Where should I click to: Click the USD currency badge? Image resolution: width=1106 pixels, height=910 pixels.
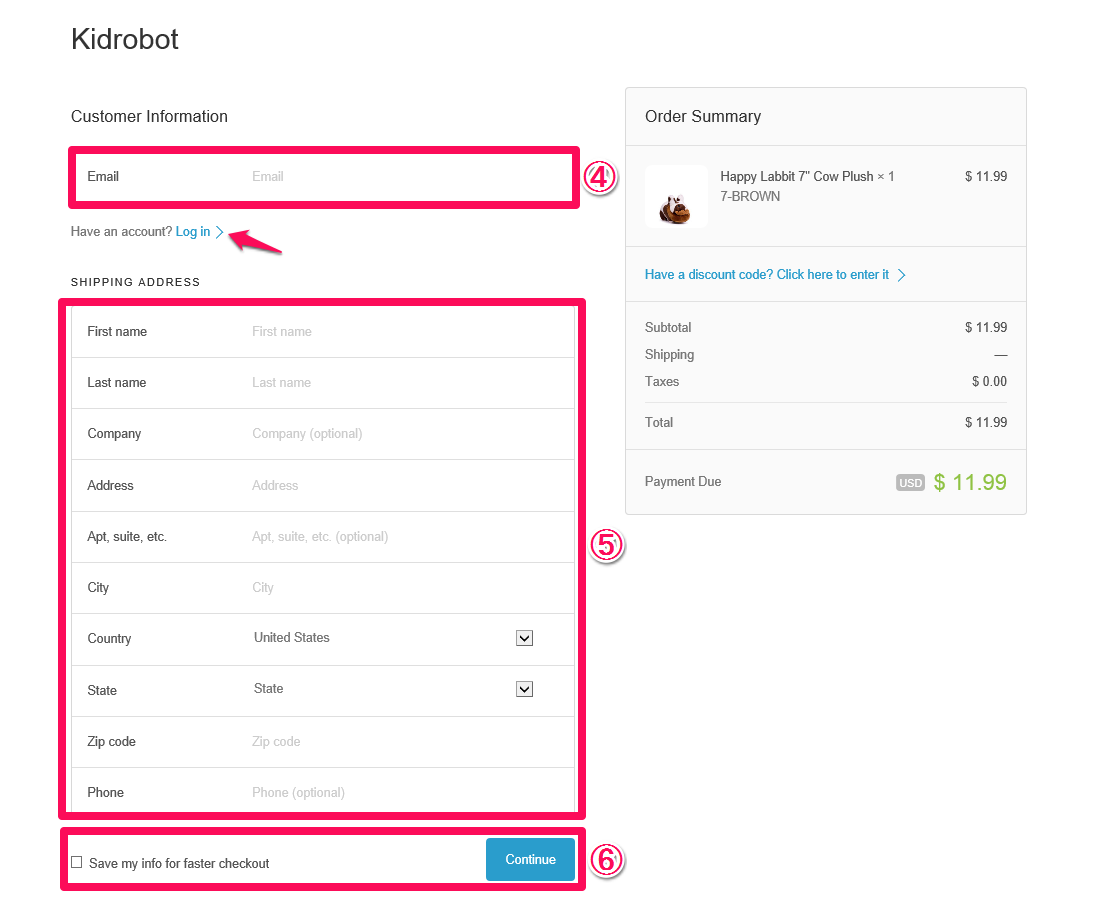coord(910,483)
